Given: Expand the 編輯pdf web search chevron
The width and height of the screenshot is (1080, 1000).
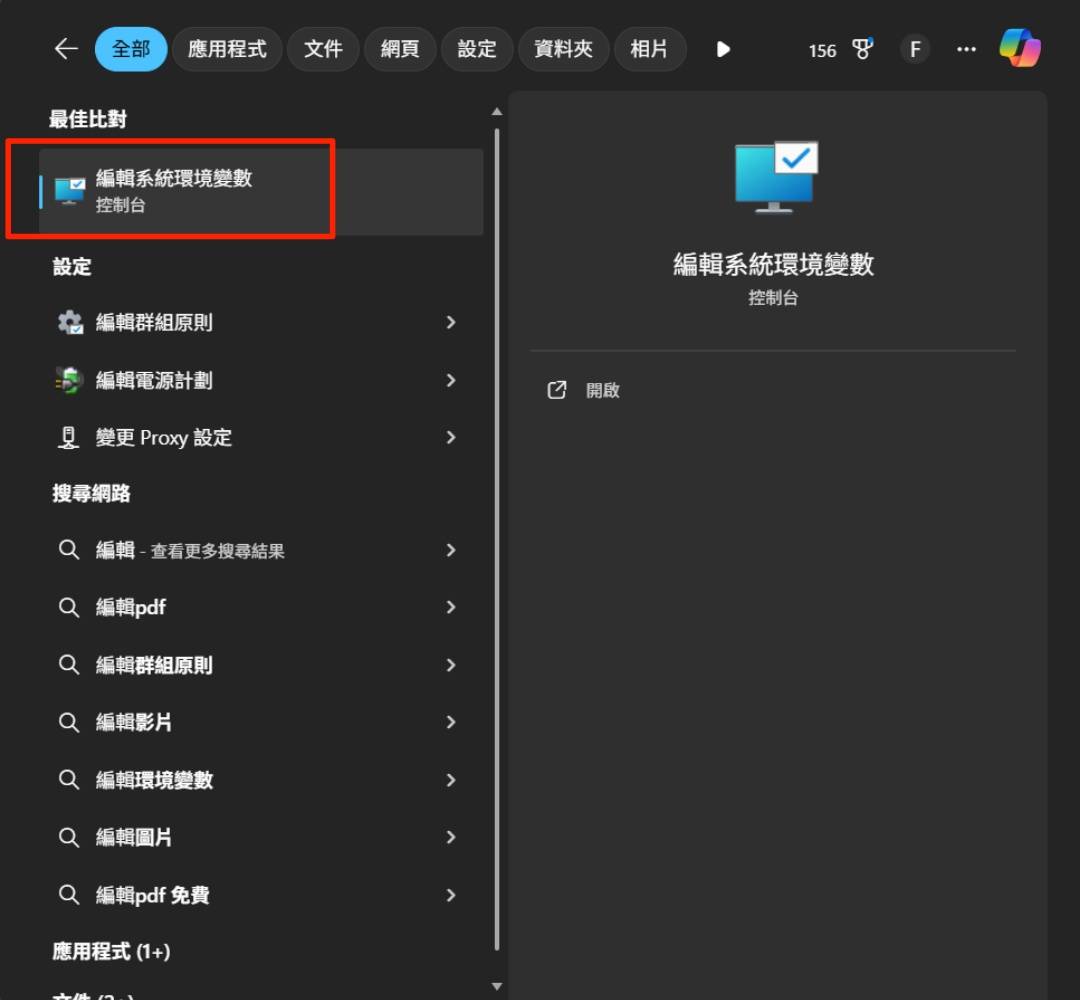Looking at the screenshot, I should pos(451,607).
